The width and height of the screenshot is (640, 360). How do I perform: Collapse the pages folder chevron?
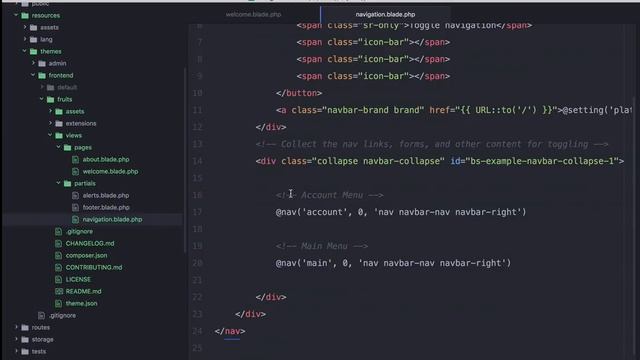click(x=59, y=147)
